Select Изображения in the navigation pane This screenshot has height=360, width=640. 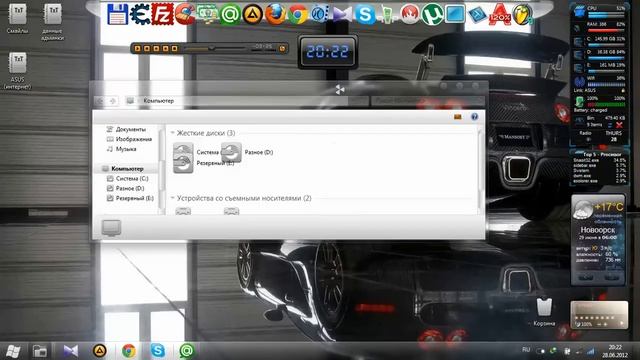[x=130, y=139]
